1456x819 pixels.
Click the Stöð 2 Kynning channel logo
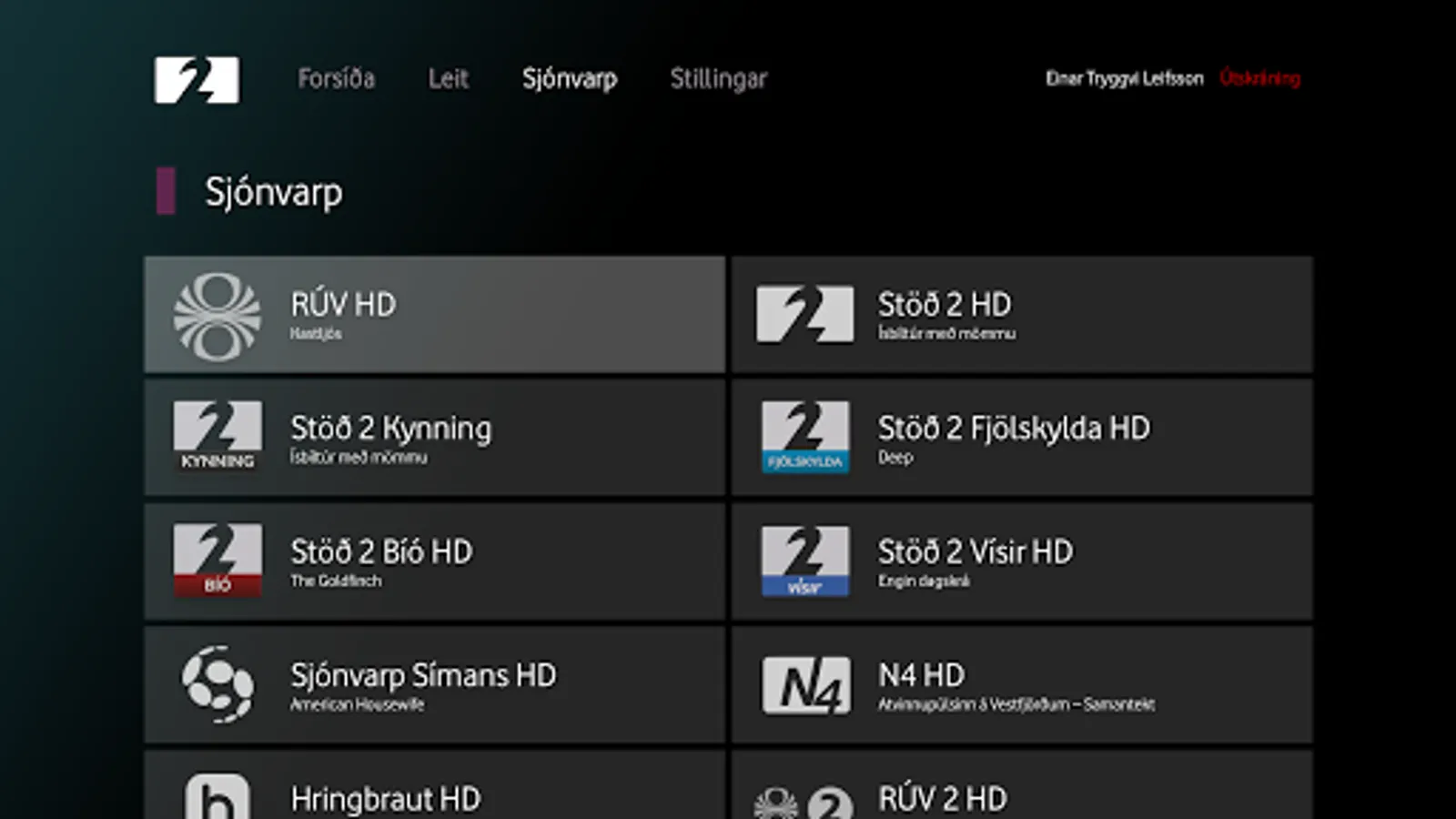pyautogui.click(x=217, y=437)
